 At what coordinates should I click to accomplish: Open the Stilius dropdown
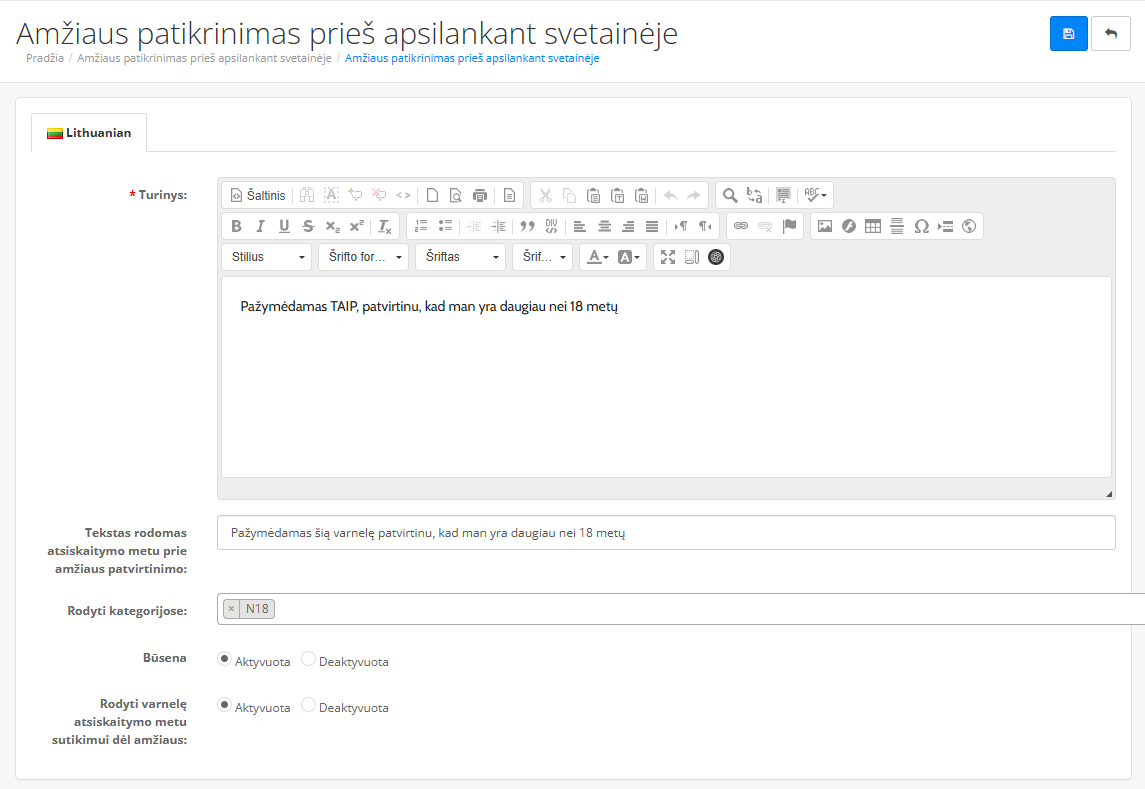(266, 257)
